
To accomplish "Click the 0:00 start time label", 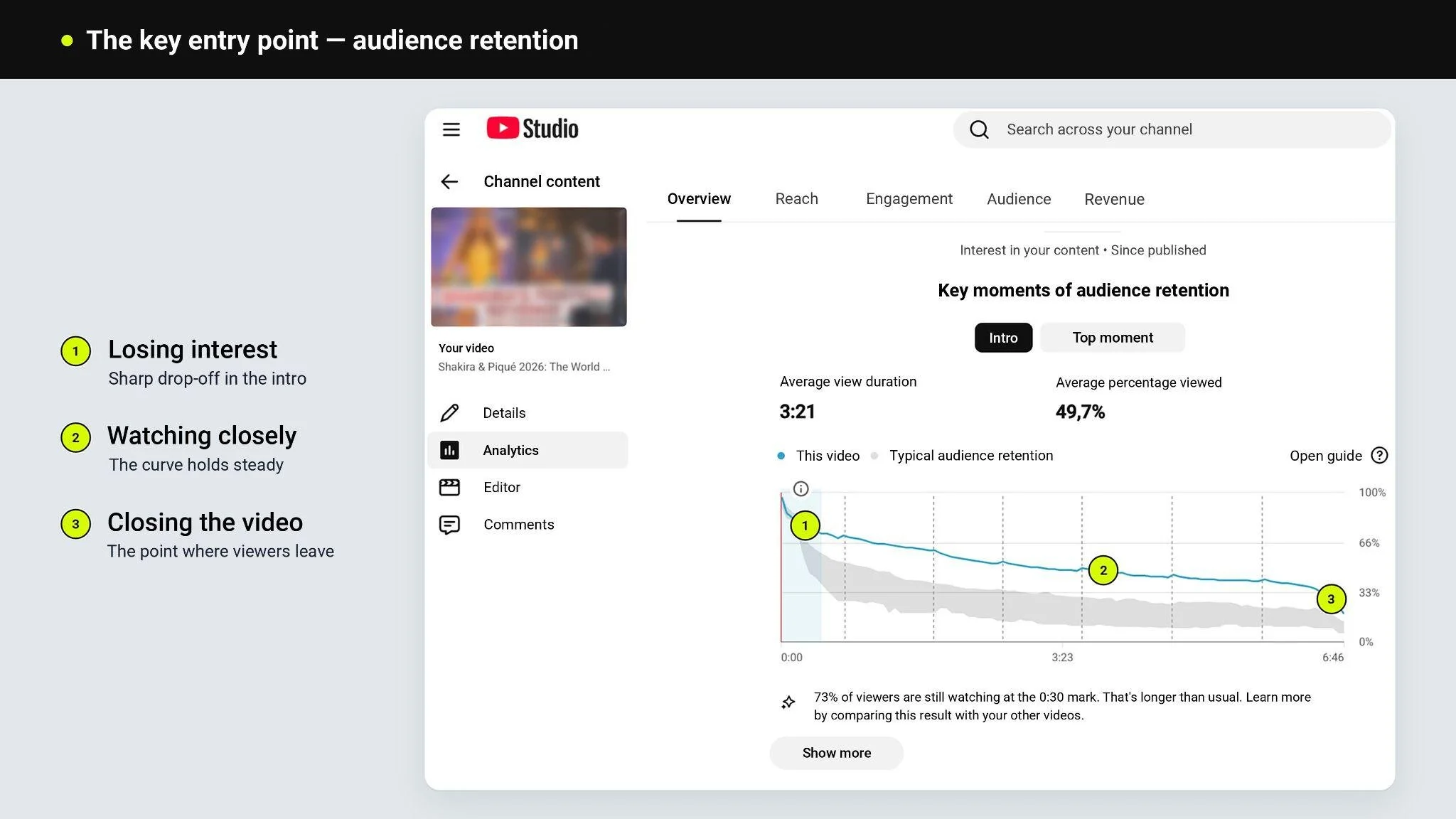I will pyautogui.click(x=791, y=658).
